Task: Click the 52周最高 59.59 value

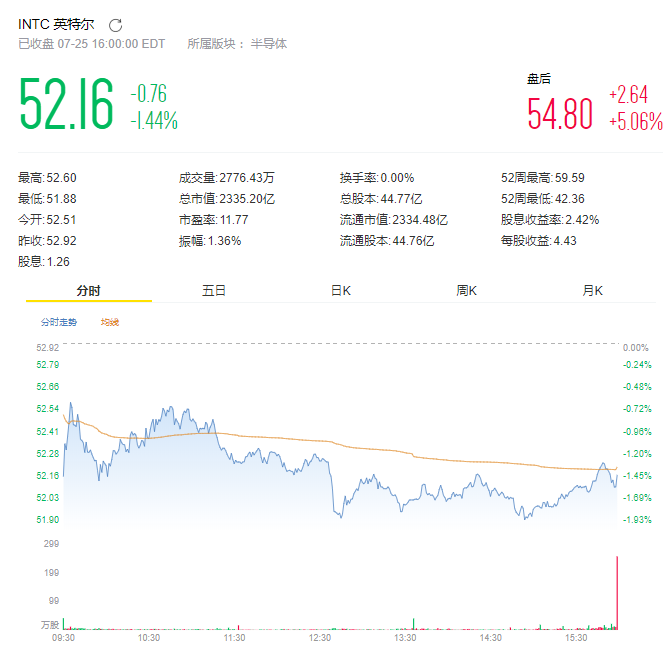Action: [x=542, y=177]
